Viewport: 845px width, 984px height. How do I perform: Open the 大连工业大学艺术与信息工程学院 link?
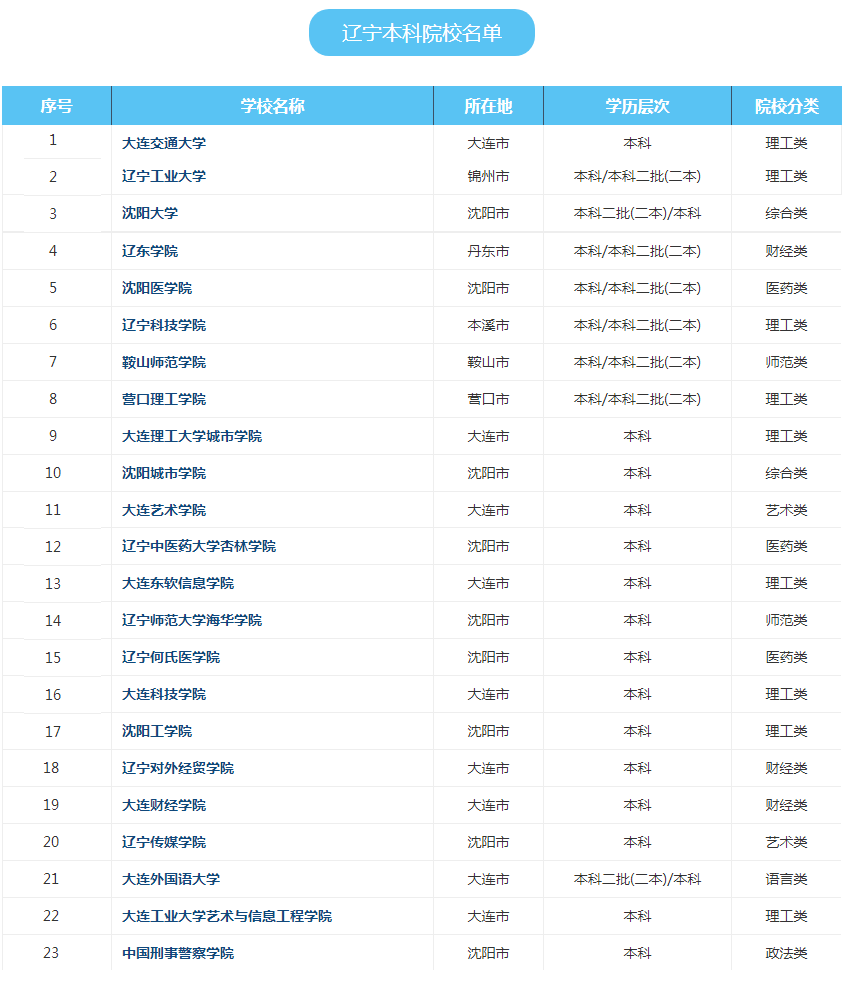click(227, 916)
